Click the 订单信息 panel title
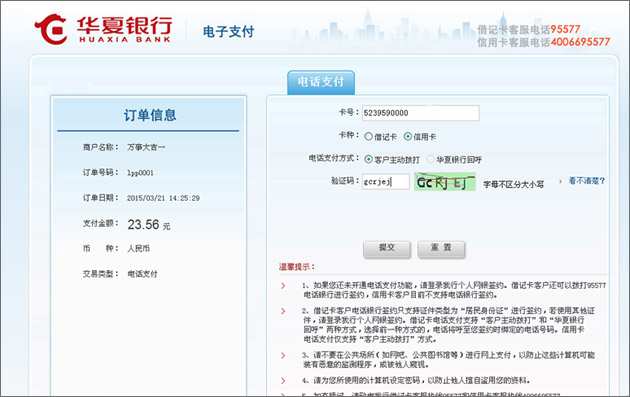 point(150,115)
